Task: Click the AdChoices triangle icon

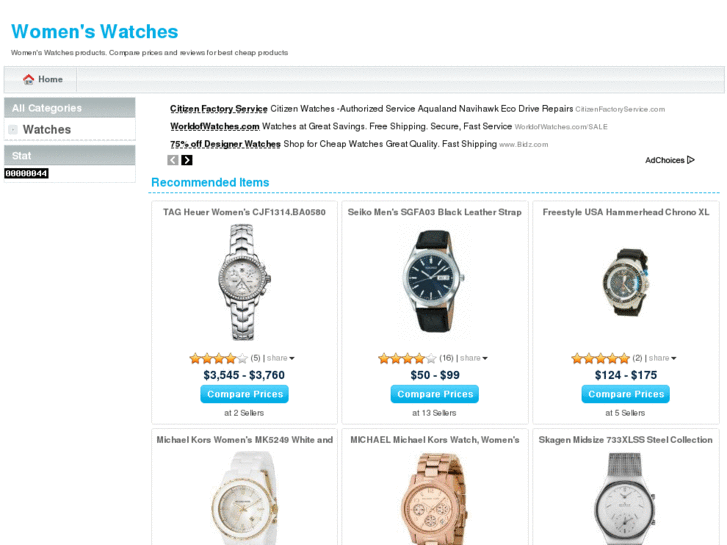Action: (691, 160)
